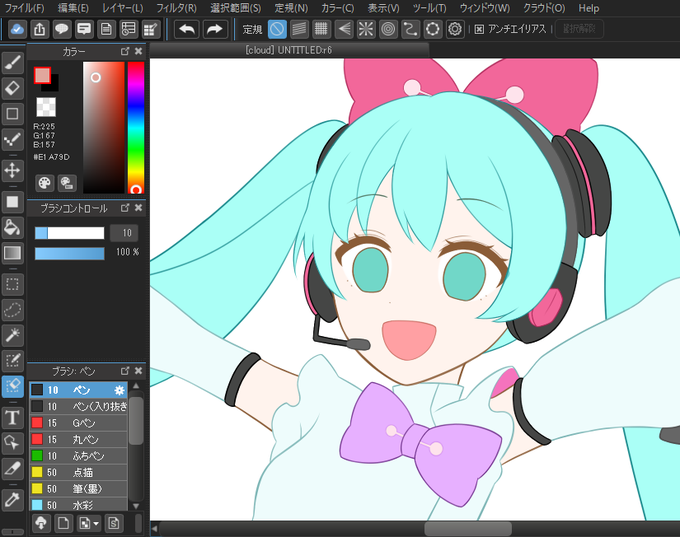Open the color palette icon in Color panel
Screen dimensions: 680x537
pos(44,183)
